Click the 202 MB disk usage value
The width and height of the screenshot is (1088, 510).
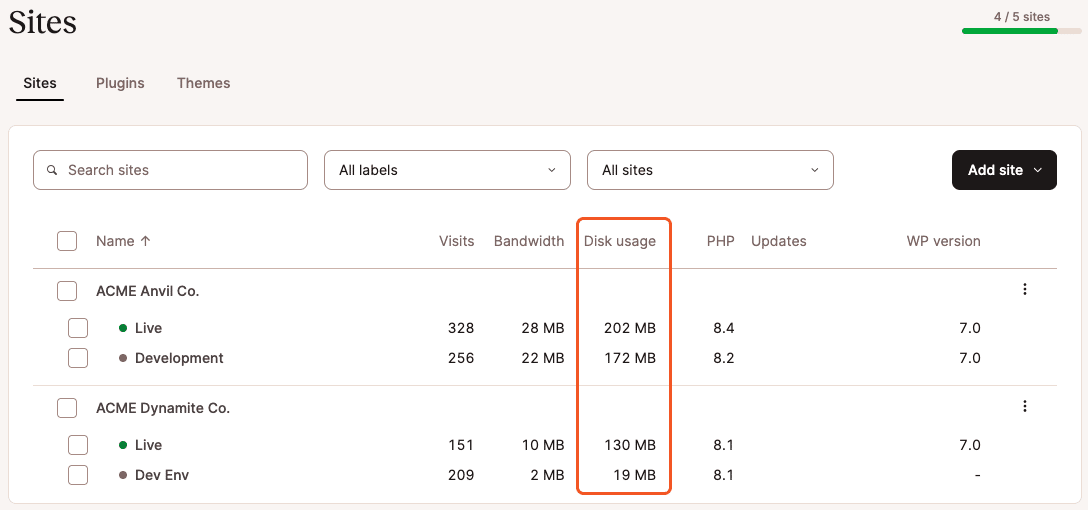coord(630,328)
